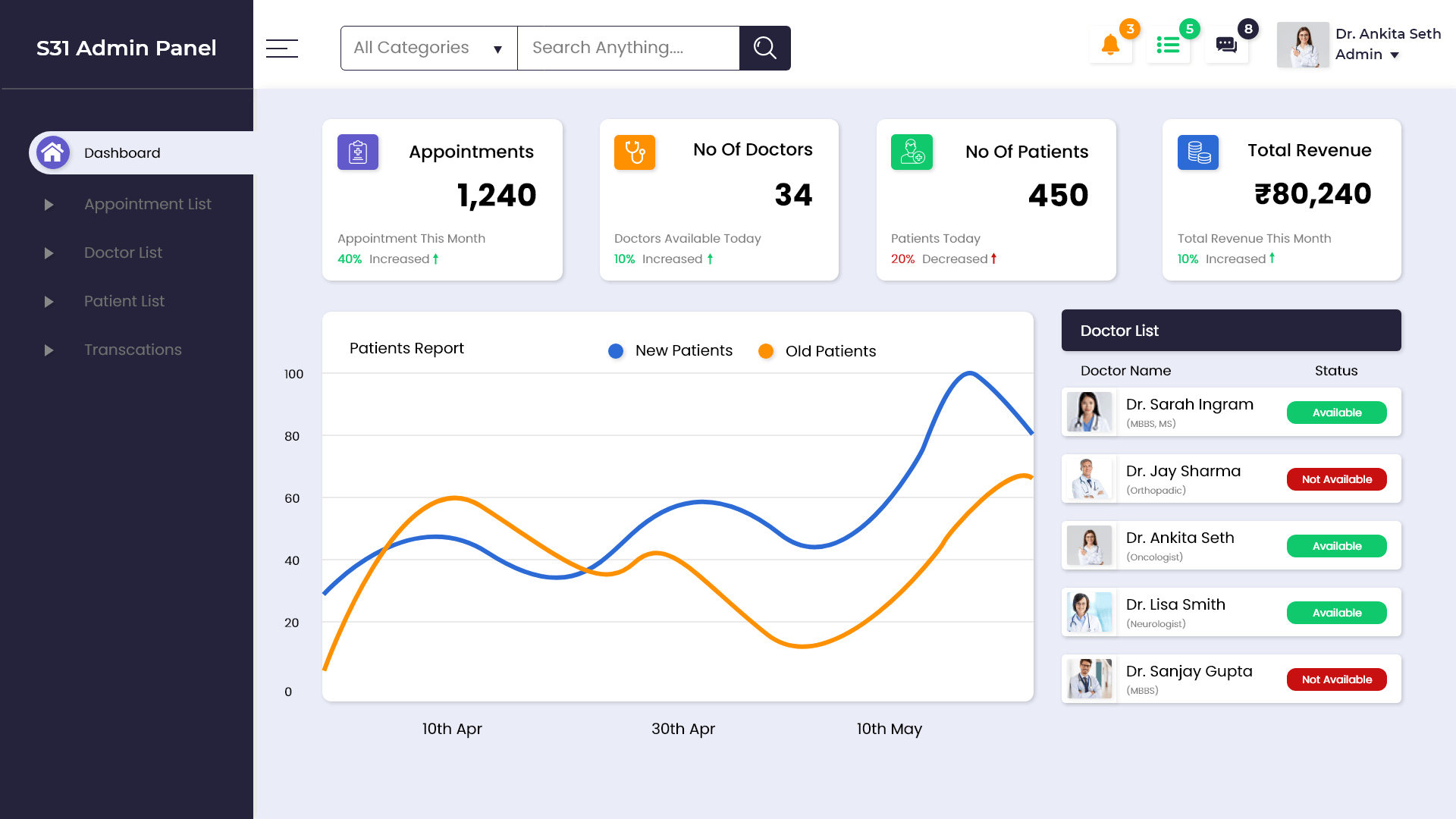Click Dr. Lisa Smith name
1456x819 pixels.
click(1175, 604)
